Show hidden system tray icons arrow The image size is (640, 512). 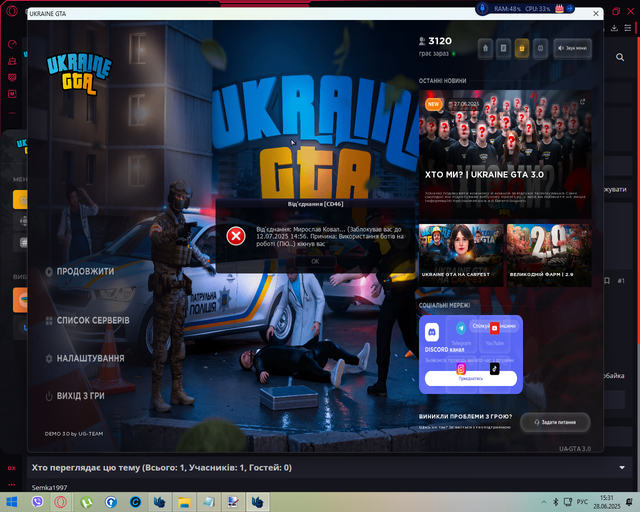click(544, 502)
